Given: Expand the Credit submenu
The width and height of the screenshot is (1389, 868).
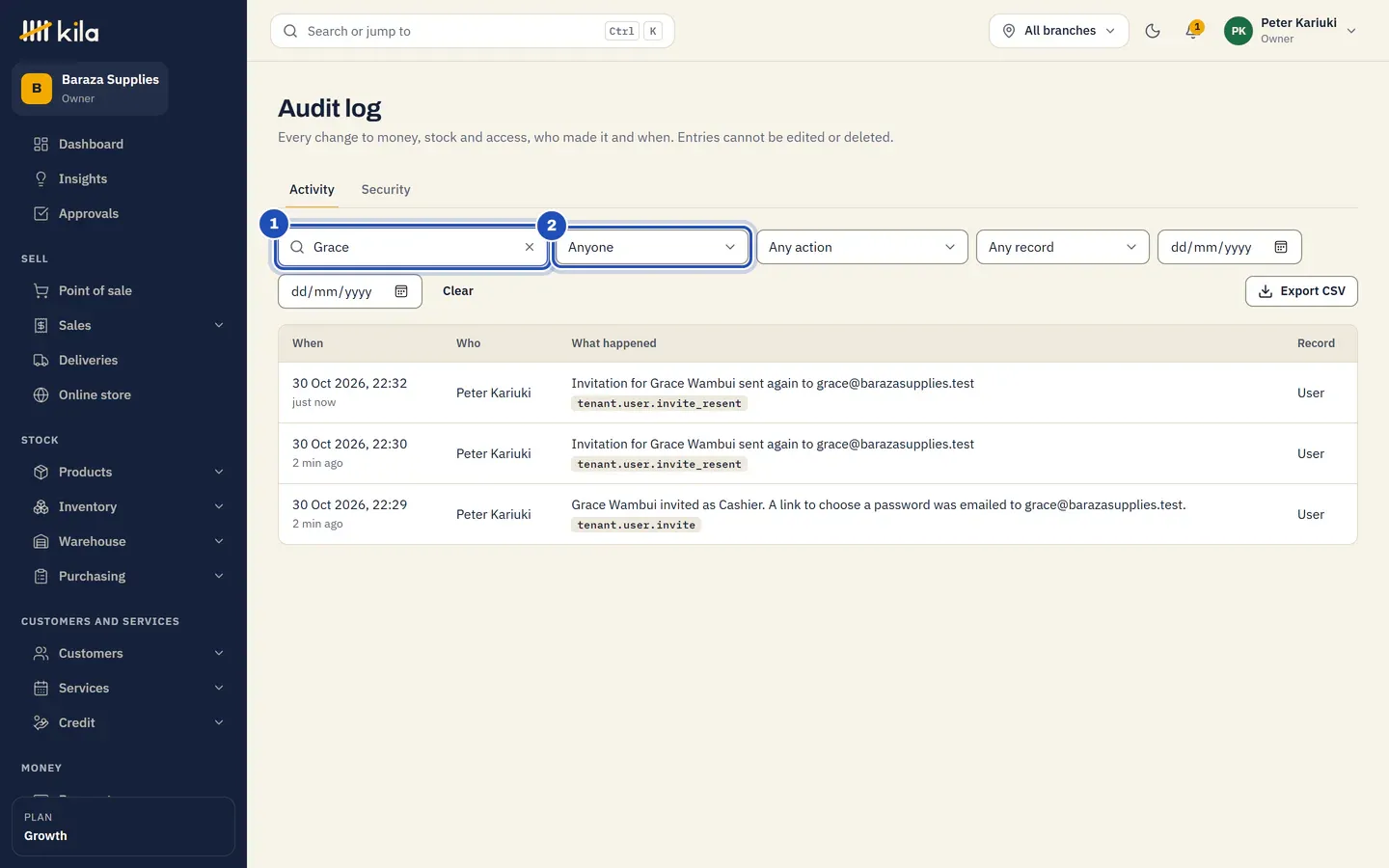Looking at the screenshot, I should pyautogui.click(x=219, y=722).
